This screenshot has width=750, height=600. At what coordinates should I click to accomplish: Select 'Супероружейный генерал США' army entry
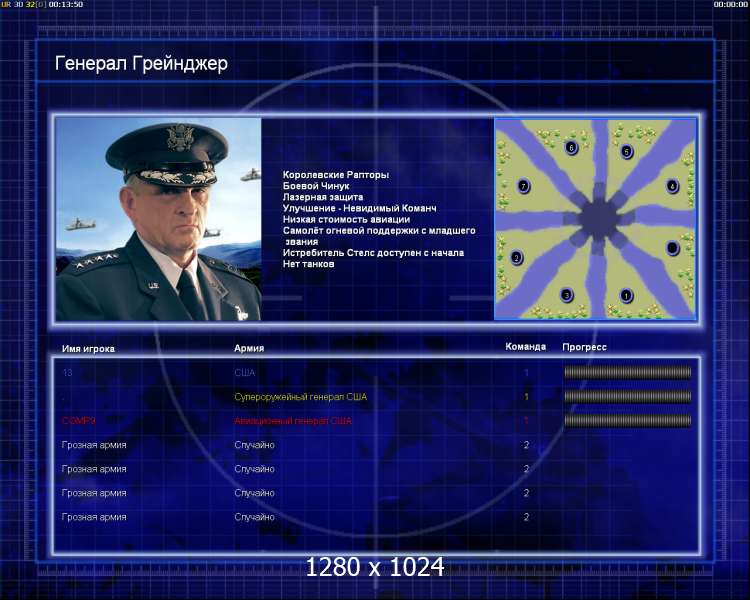coord(300,397)
